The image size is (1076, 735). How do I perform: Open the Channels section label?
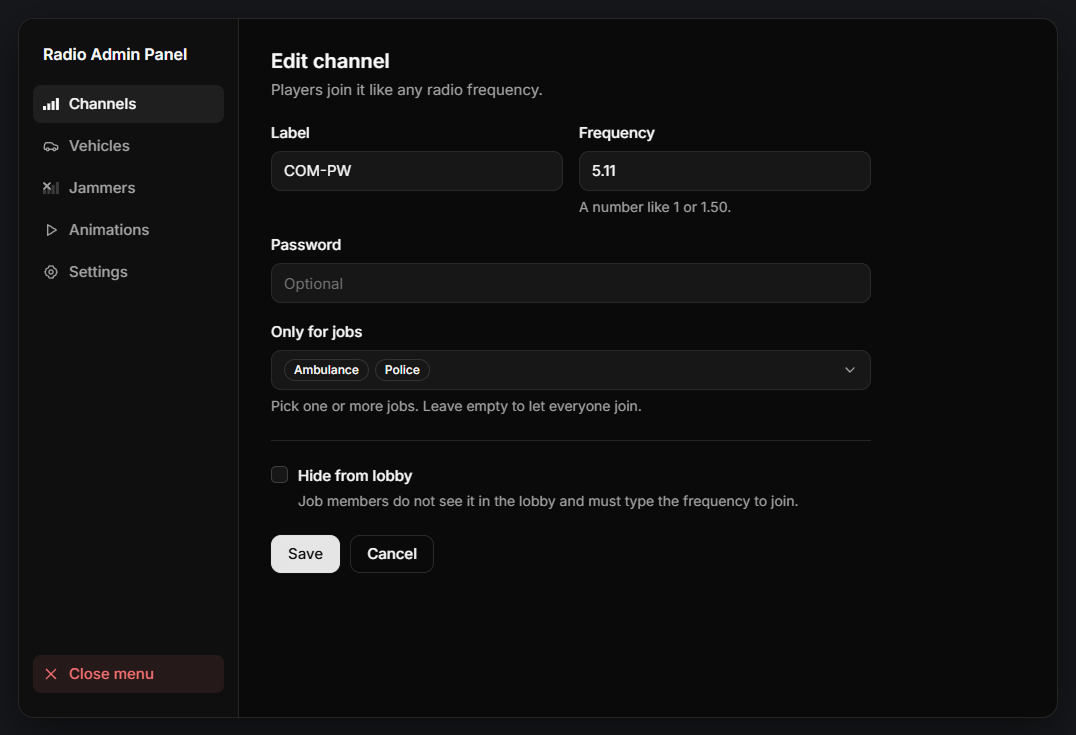click(x=102, y=104)
